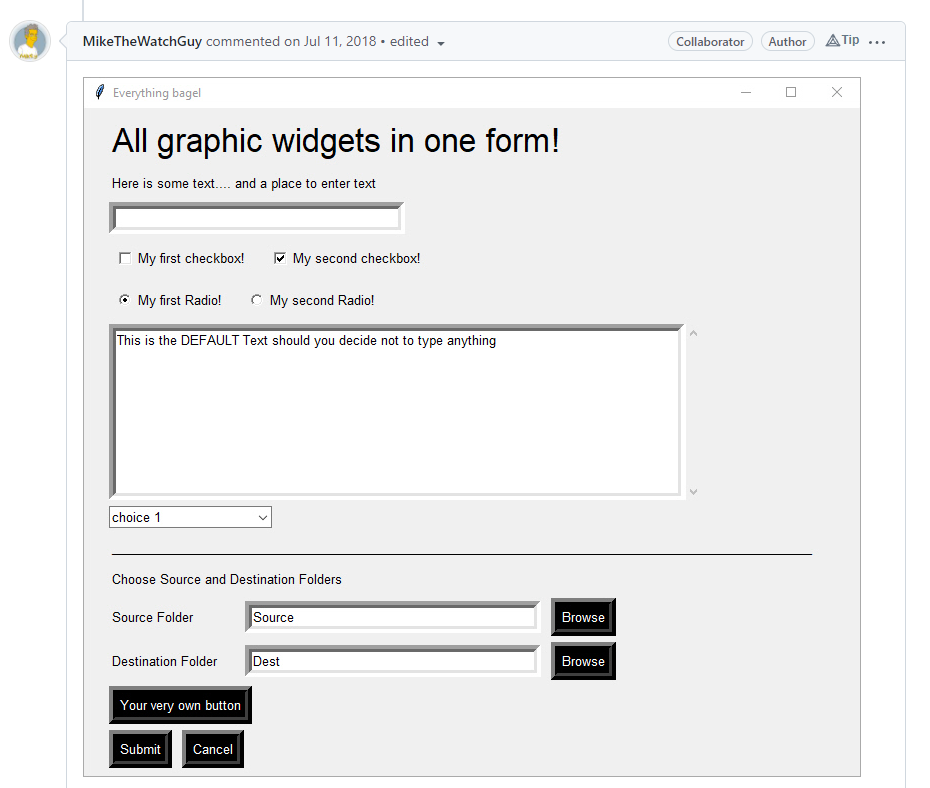Click Browse button for Destination Folder
Screen dimensions: 930x788
click(x=583, y=661)
